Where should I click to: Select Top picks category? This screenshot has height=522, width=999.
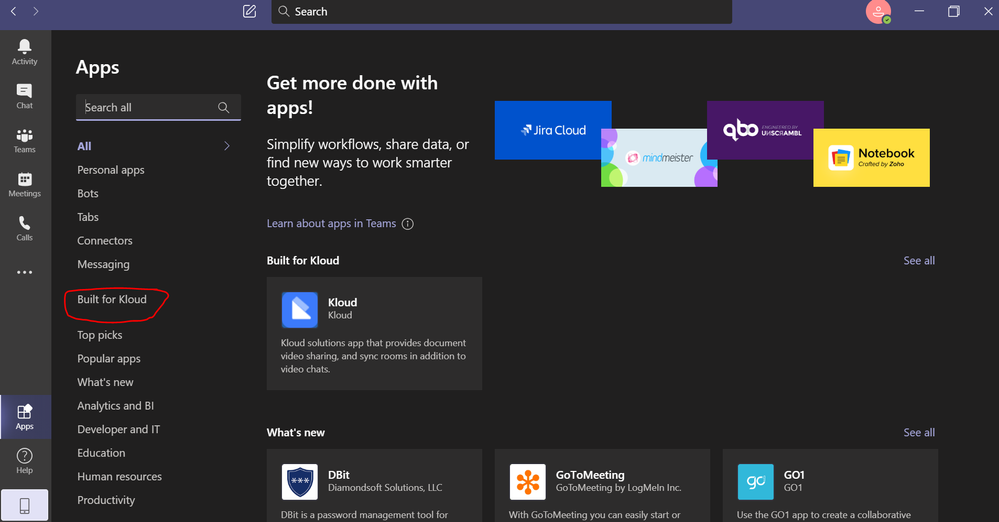[100, 335]
